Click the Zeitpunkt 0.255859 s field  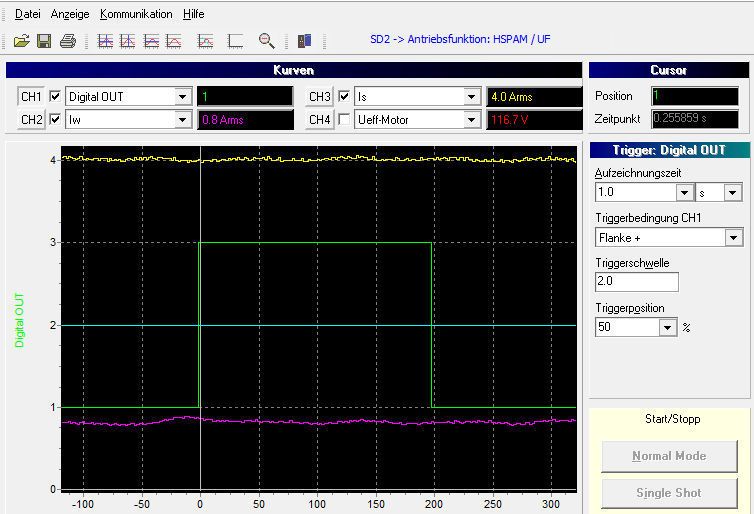(695, 119)
